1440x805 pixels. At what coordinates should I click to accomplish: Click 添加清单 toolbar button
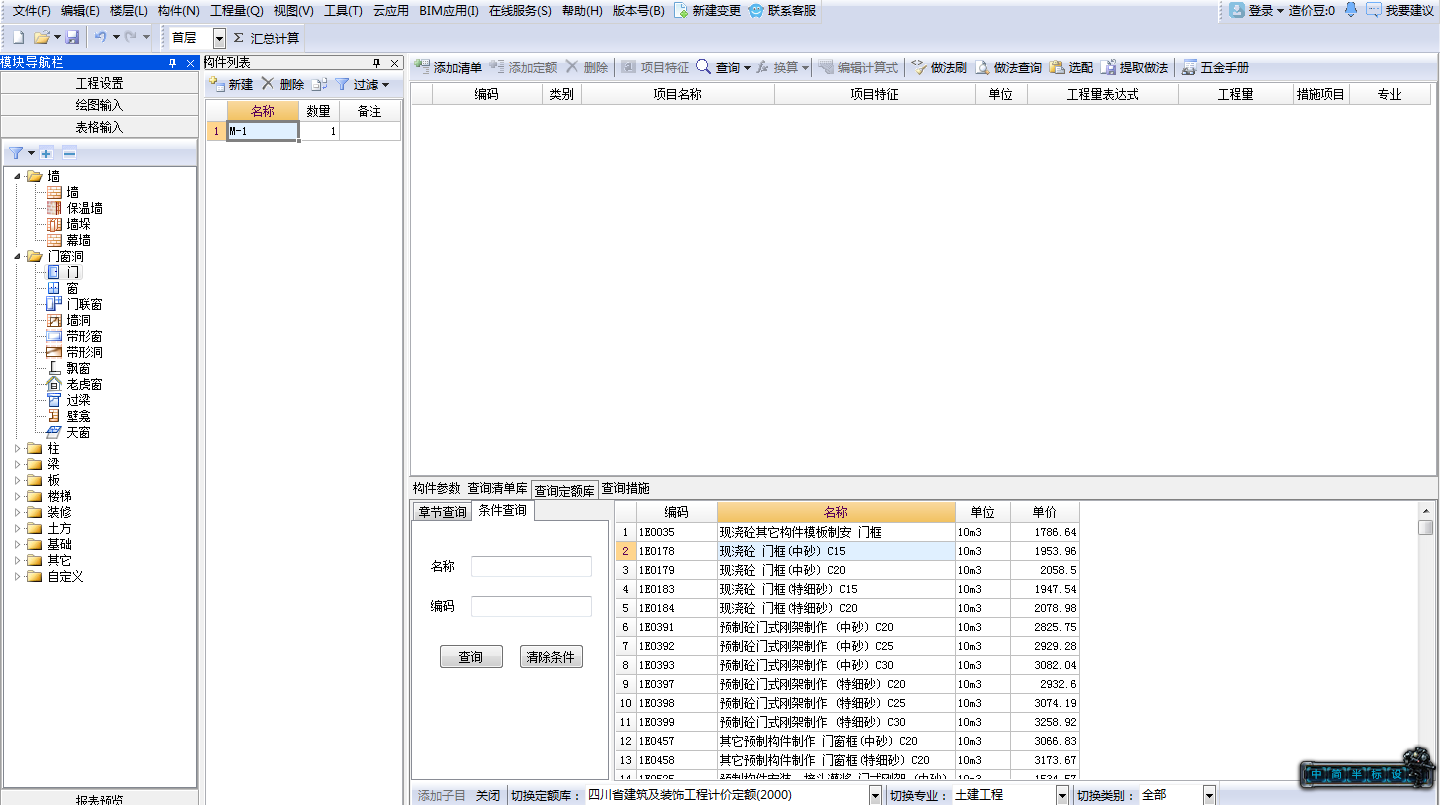(449, 68)
